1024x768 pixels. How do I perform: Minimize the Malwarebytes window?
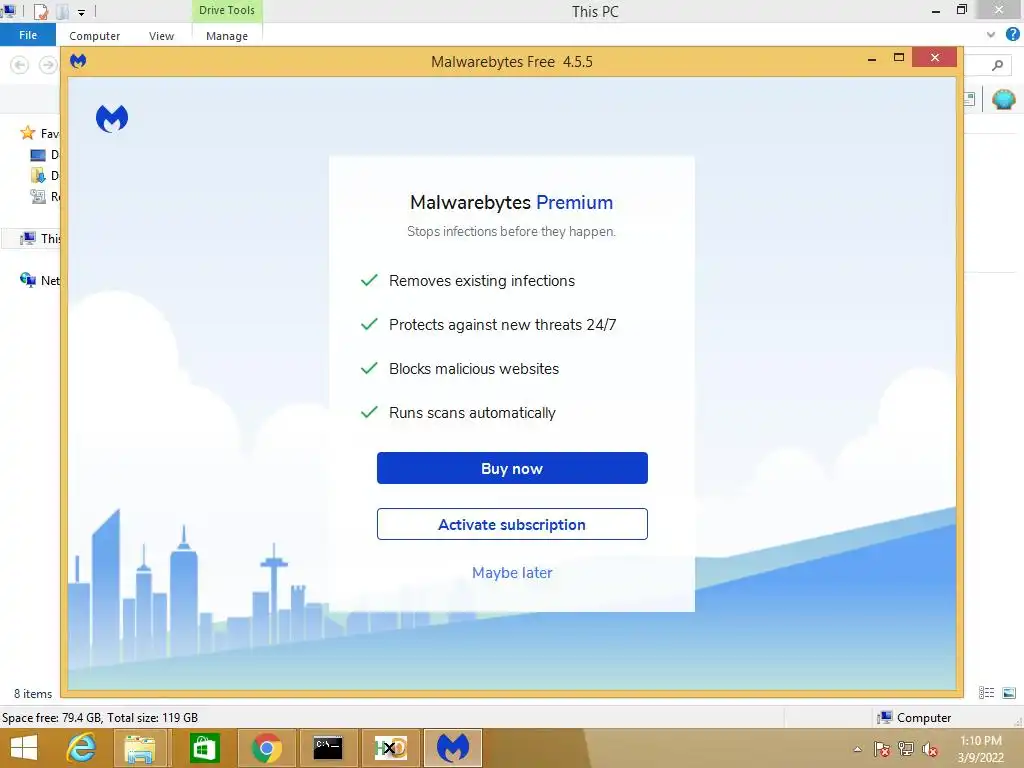point(872,59)
